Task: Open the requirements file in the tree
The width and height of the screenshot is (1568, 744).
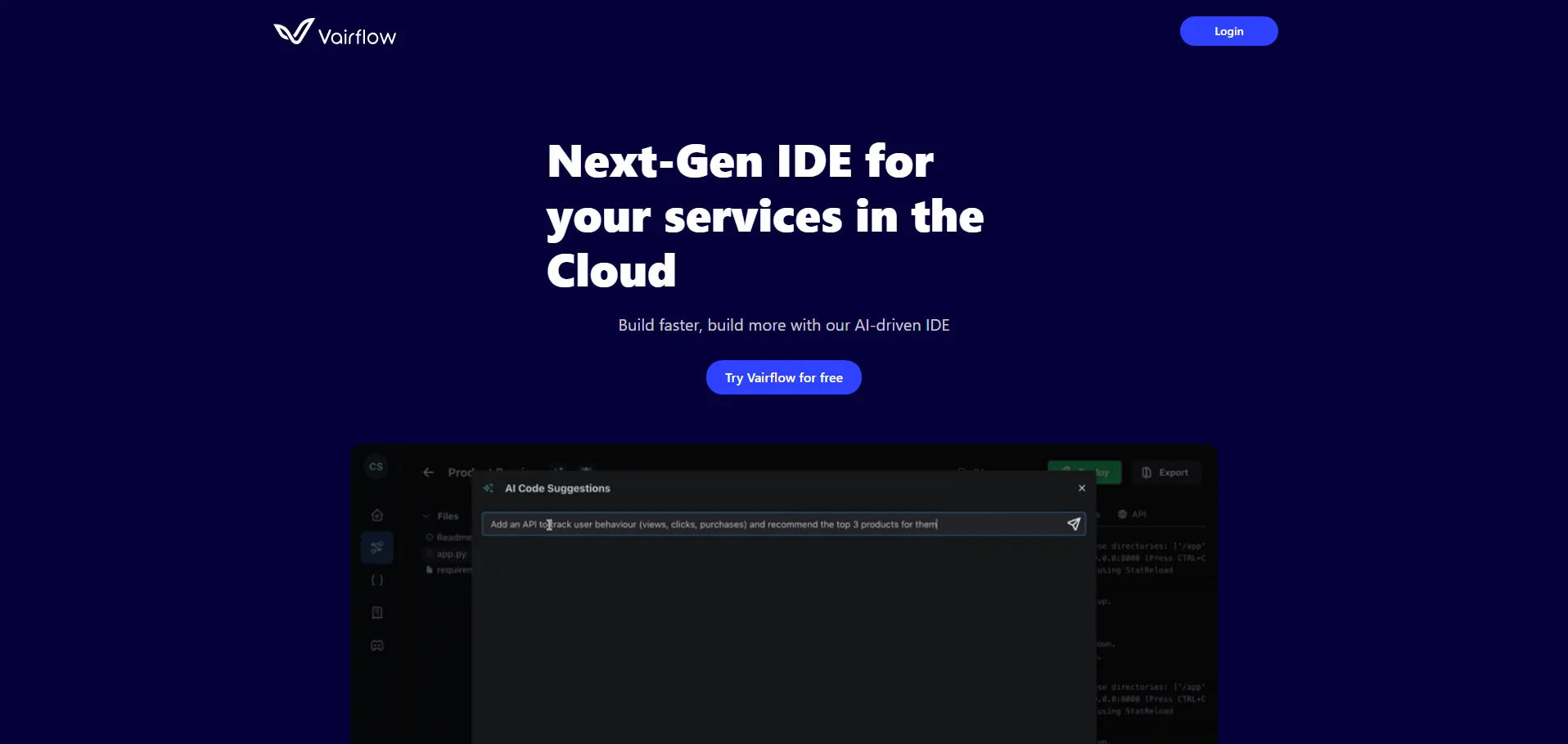Action: tap(453, 570)
